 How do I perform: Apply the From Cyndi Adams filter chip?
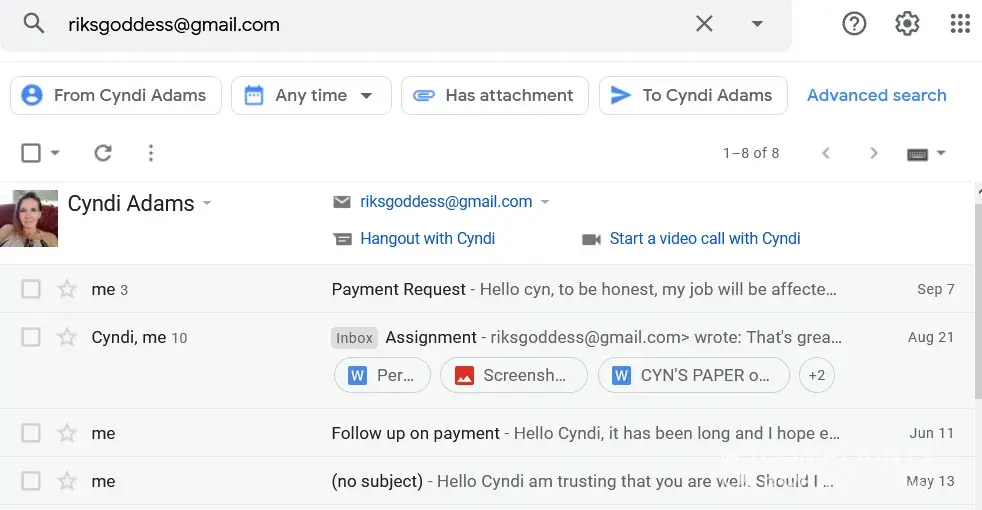coord(116,96)
